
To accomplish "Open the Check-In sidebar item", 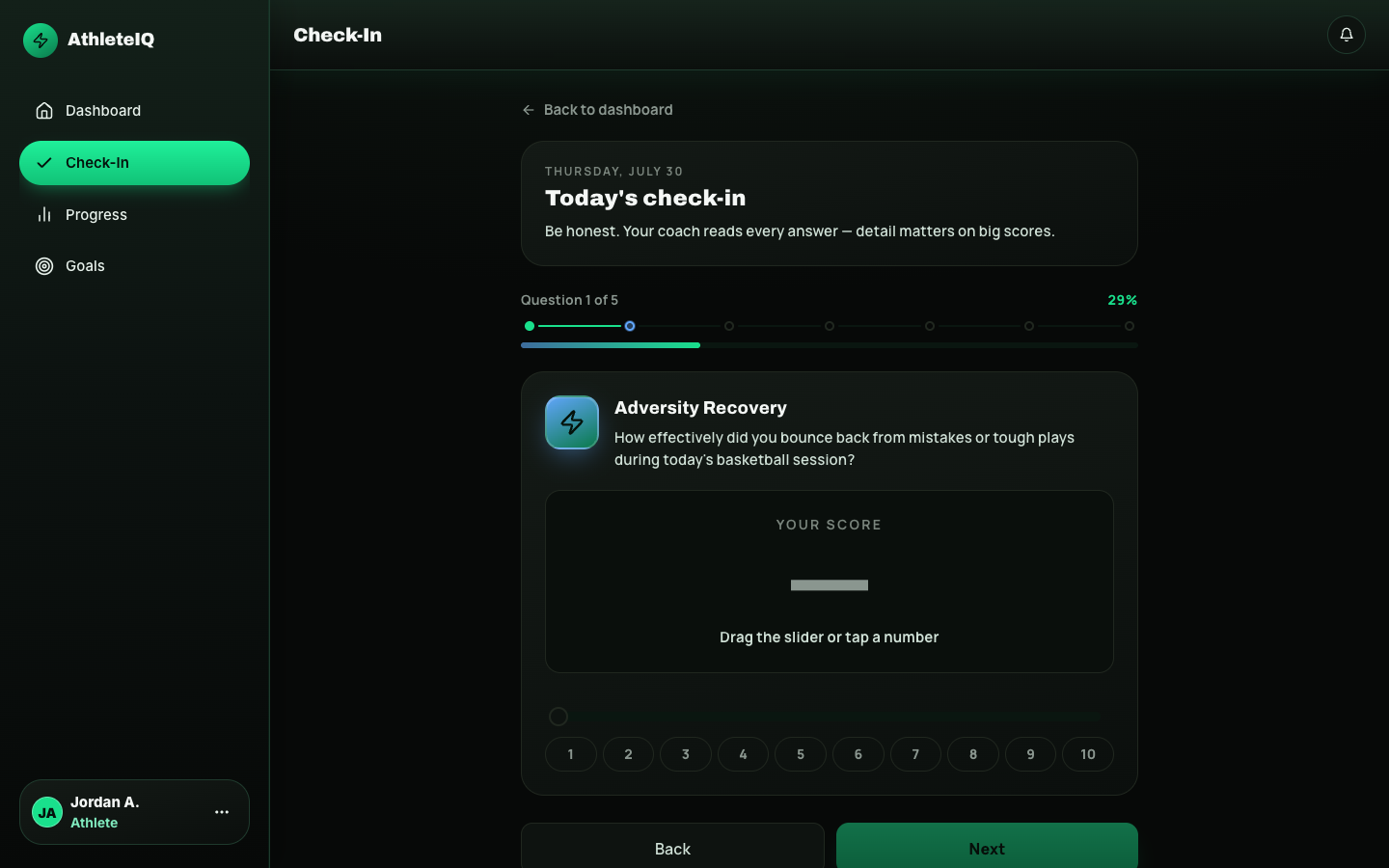I will (134, 163).
